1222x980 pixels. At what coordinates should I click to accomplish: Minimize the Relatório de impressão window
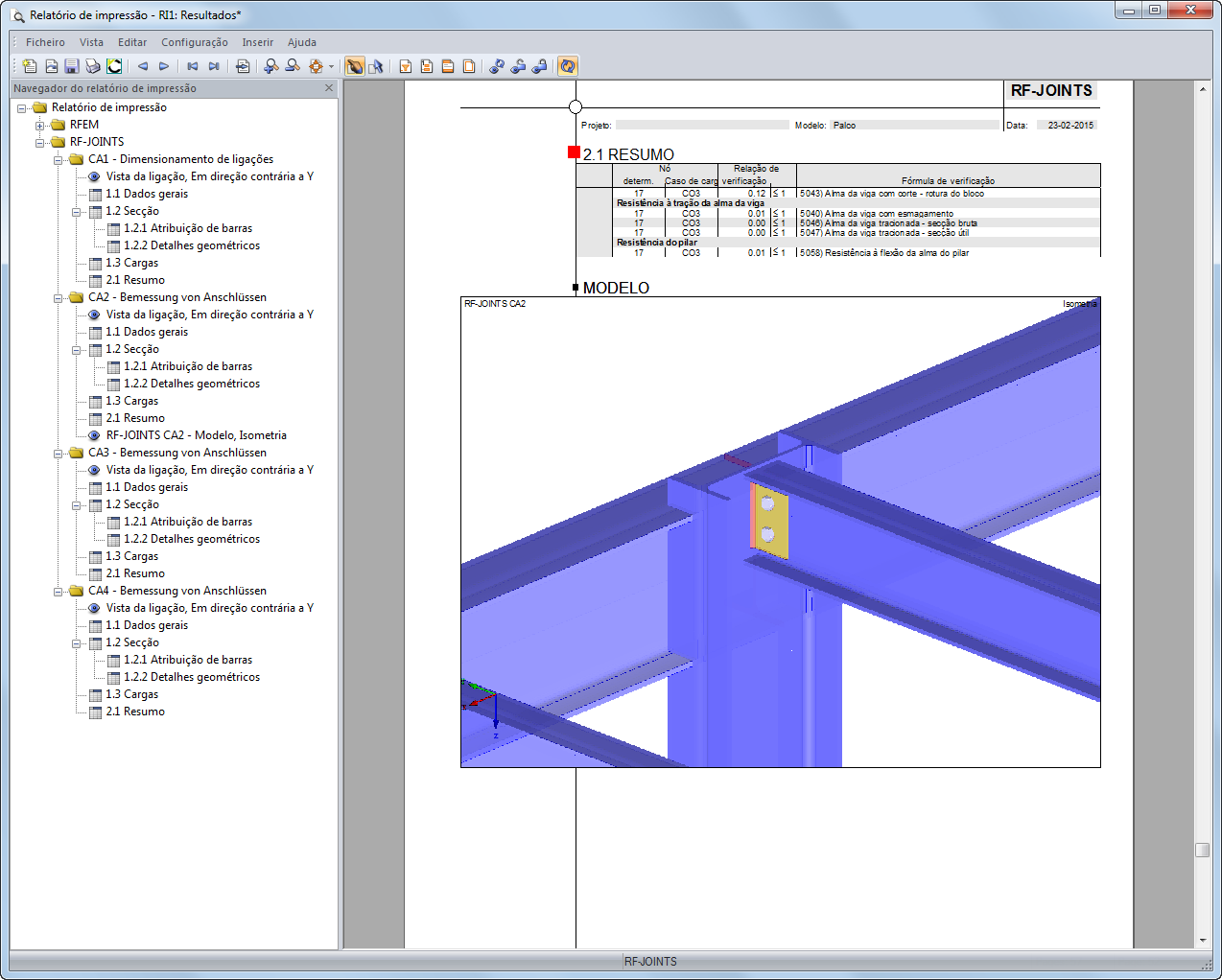[x=1129, y=11]
